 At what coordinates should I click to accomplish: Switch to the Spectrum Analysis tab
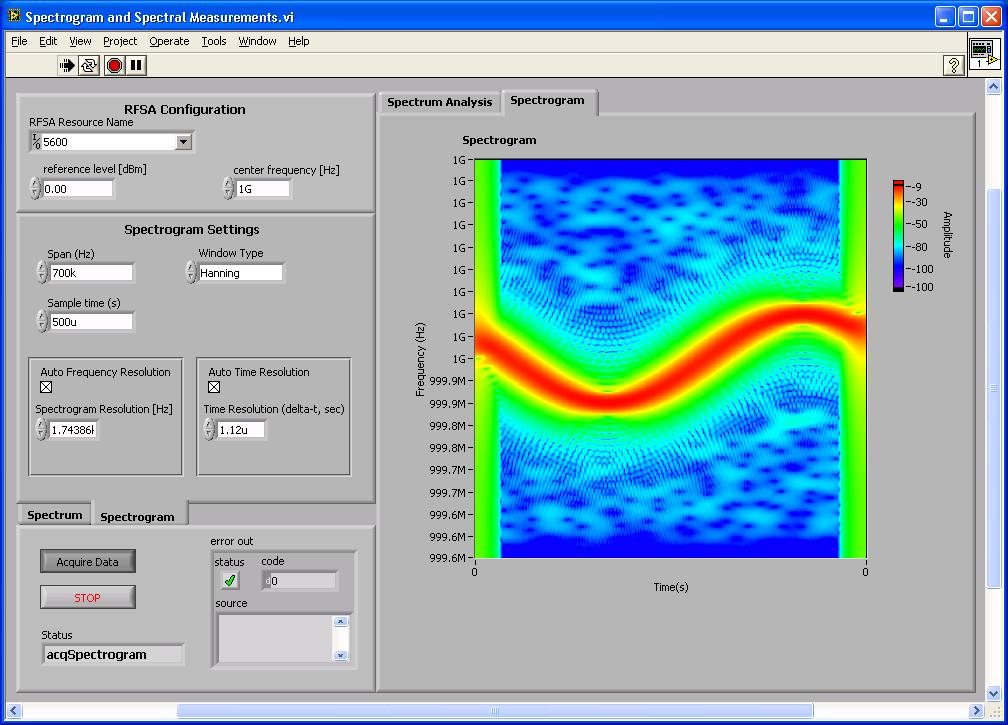coord(439,102)
